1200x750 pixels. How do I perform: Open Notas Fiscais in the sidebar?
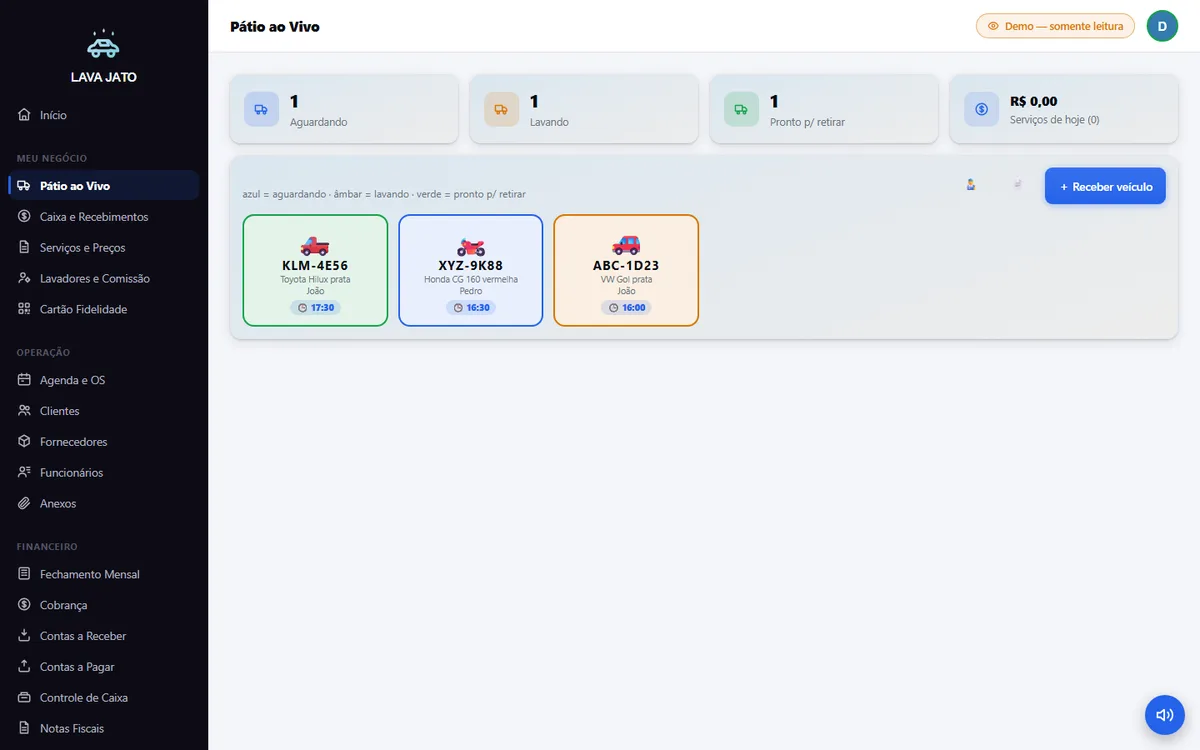(104, 729)
